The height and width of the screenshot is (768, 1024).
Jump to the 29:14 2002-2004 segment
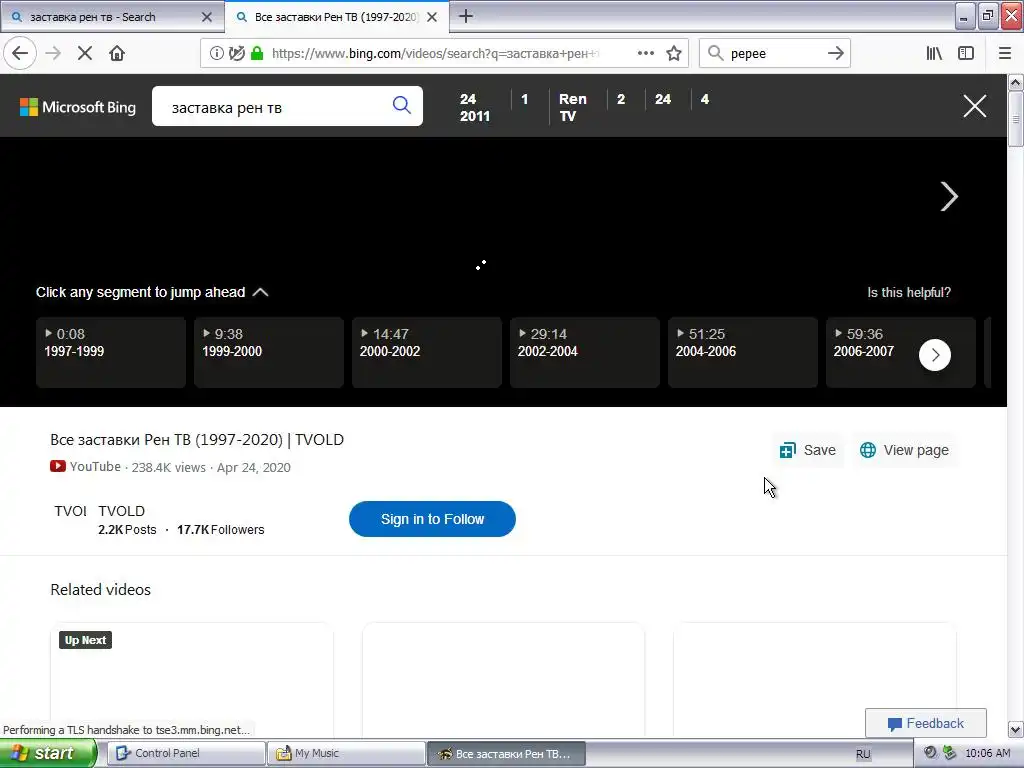(x=585, y=353)
